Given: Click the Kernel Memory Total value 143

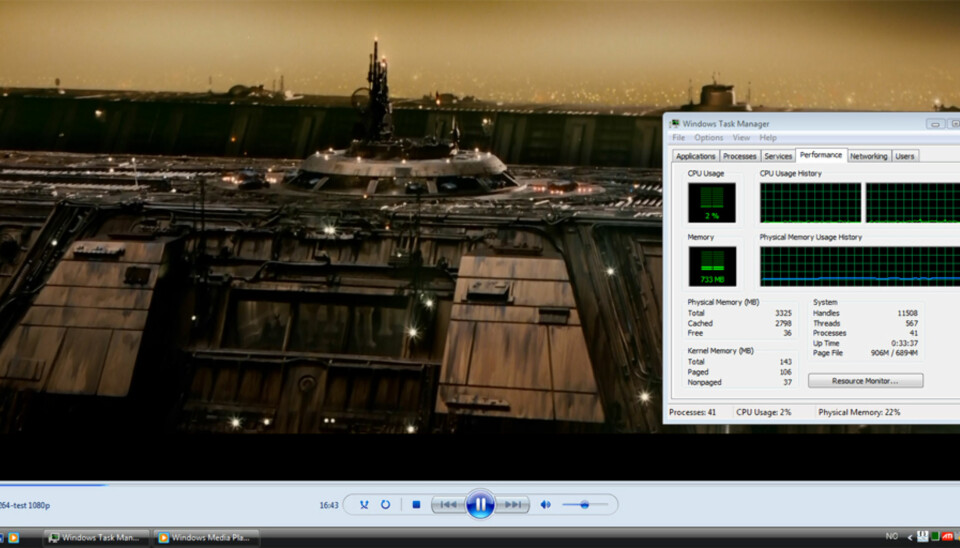Looking at the screenshot, I should pos(786,362).
